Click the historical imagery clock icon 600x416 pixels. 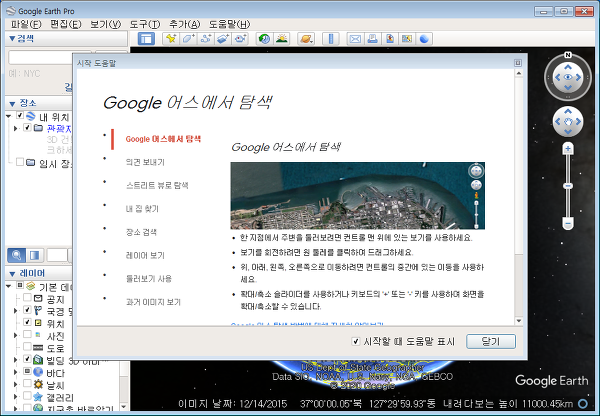264,39
